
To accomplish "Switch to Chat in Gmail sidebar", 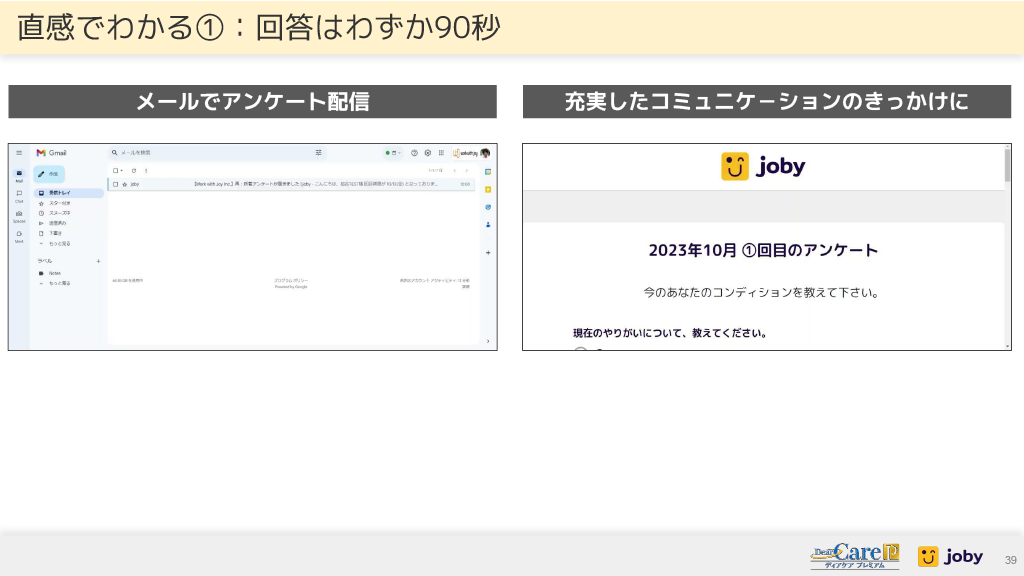I will (19, 196).
